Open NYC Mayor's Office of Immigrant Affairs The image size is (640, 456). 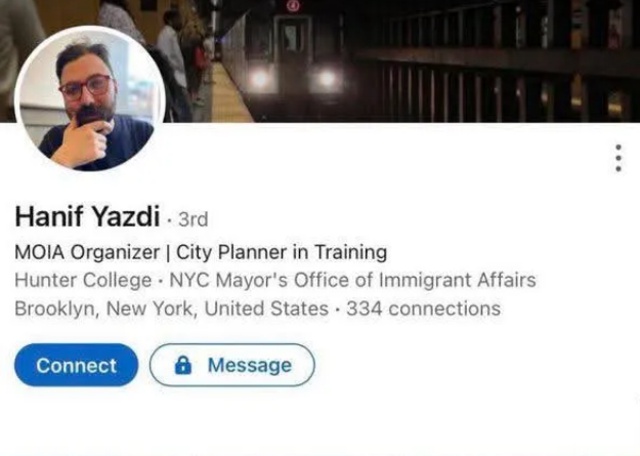click(x=353, y=280)
